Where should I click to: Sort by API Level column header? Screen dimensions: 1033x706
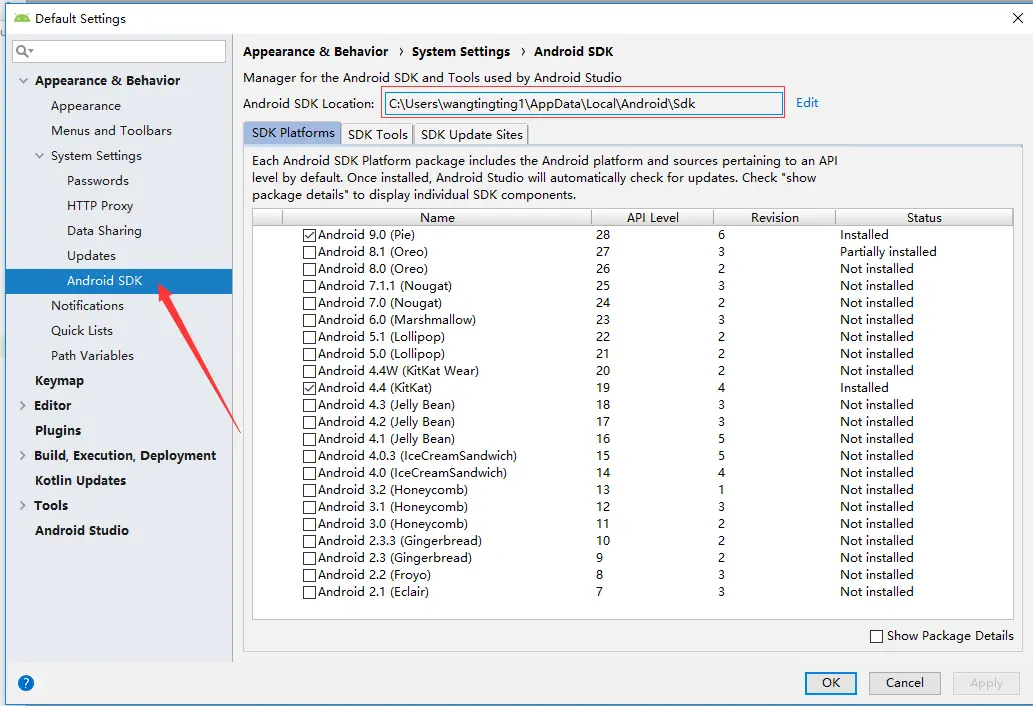652,217
